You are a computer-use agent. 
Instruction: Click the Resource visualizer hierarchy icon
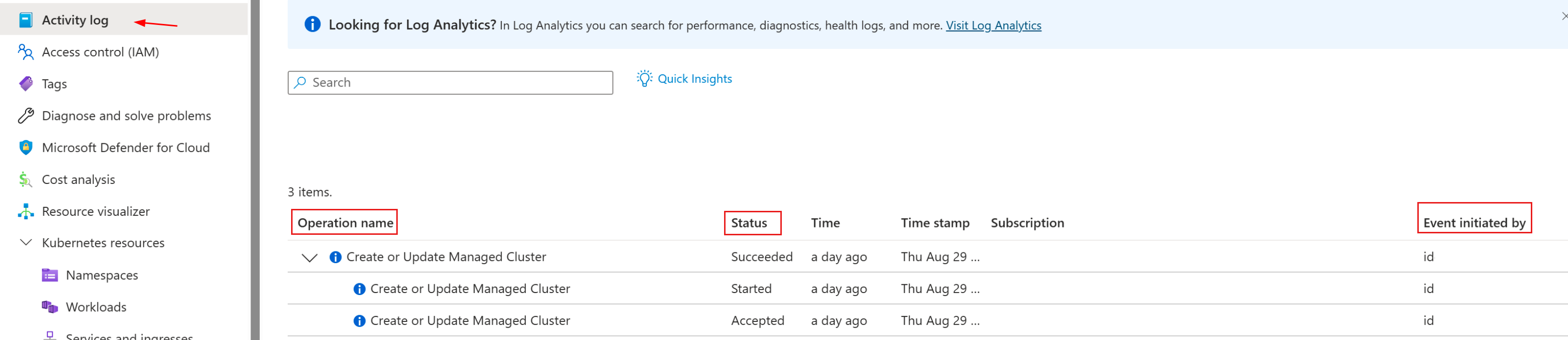click(x=25, y=211)
